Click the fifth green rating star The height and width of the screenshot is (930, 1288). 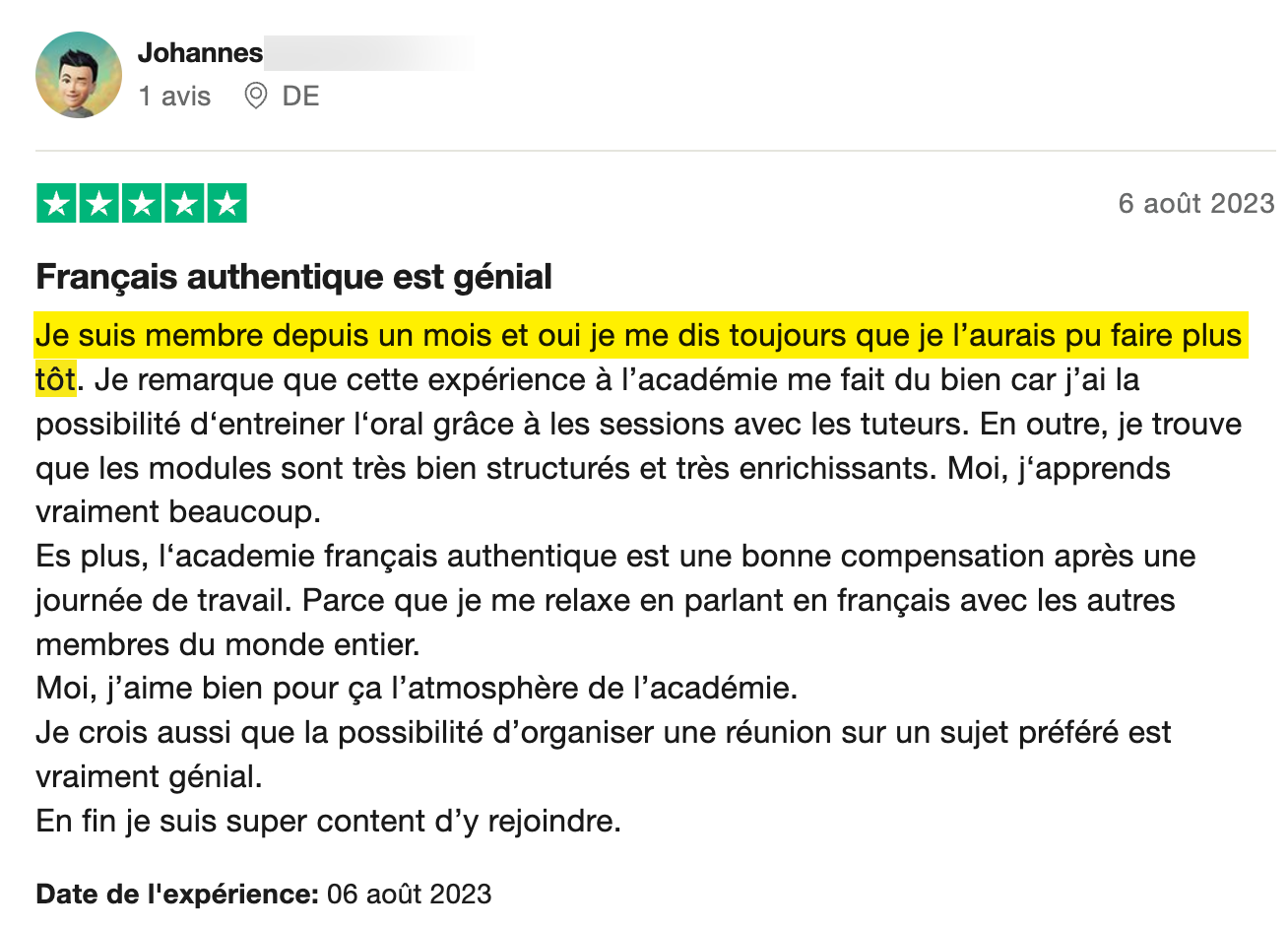[x=227, y=204]
